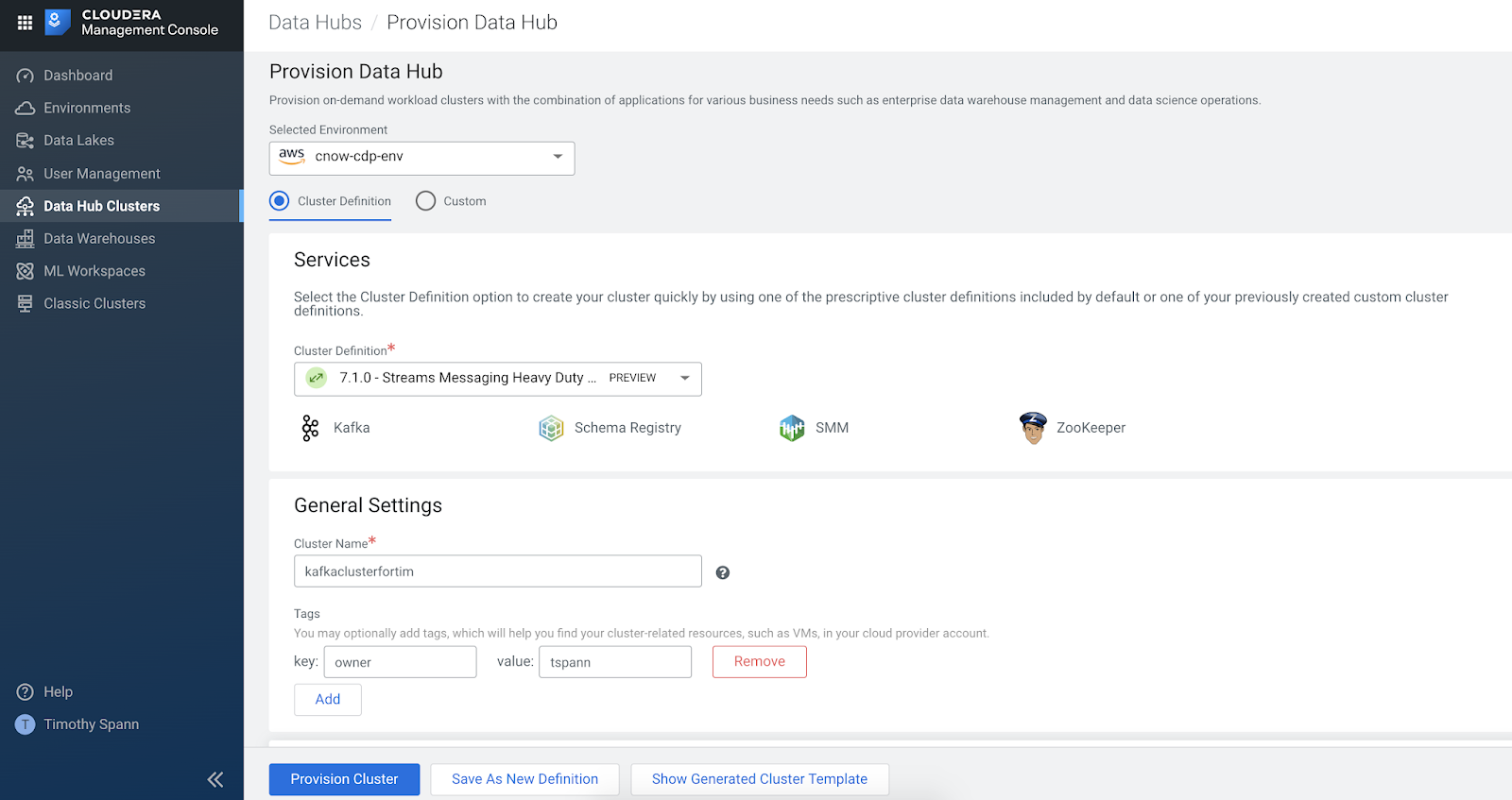Viewport: 1512px width, 800px height.
Task: Click the Services section heading
Action: pos(332,260)
